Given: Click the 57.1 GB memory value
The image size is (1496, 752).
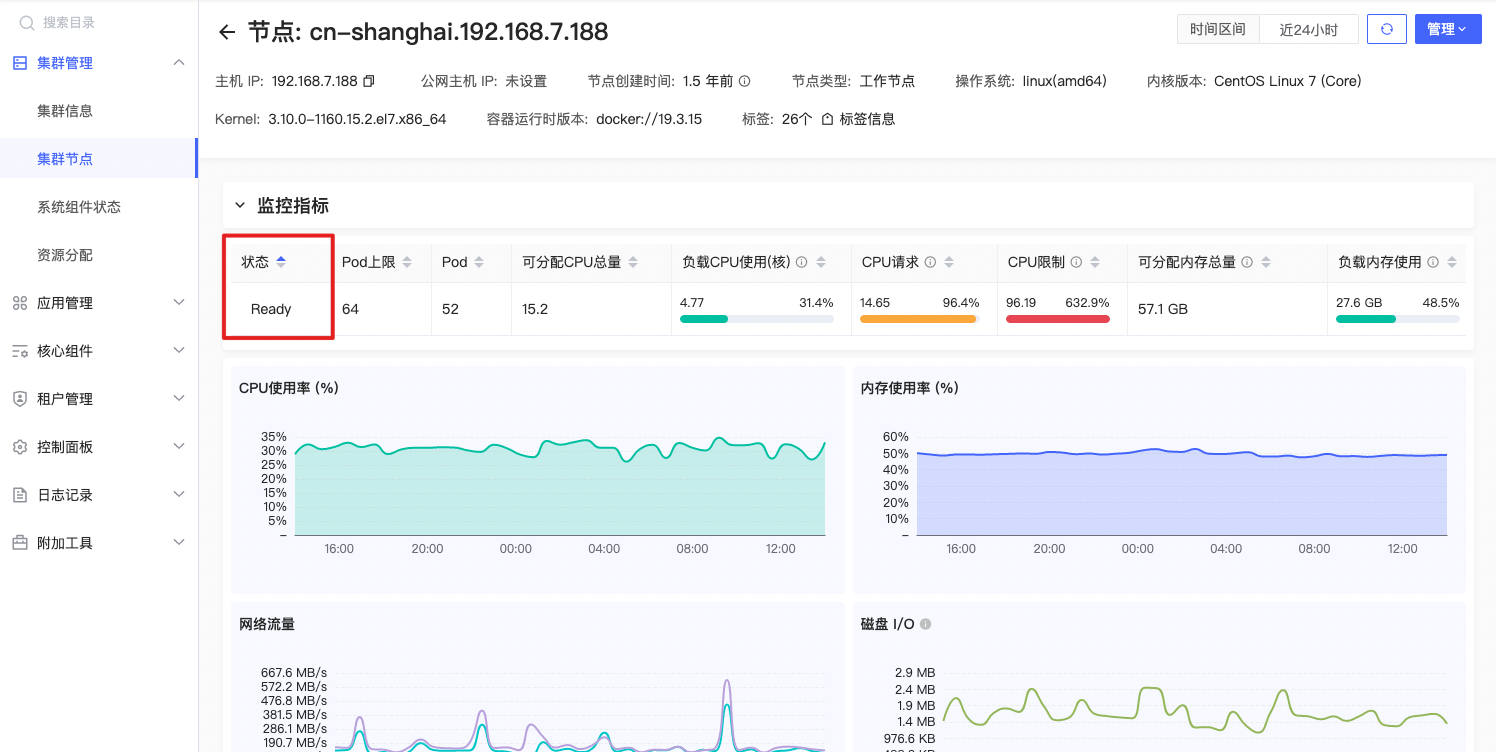Looking at the screenshot, I should (1163, 309).
